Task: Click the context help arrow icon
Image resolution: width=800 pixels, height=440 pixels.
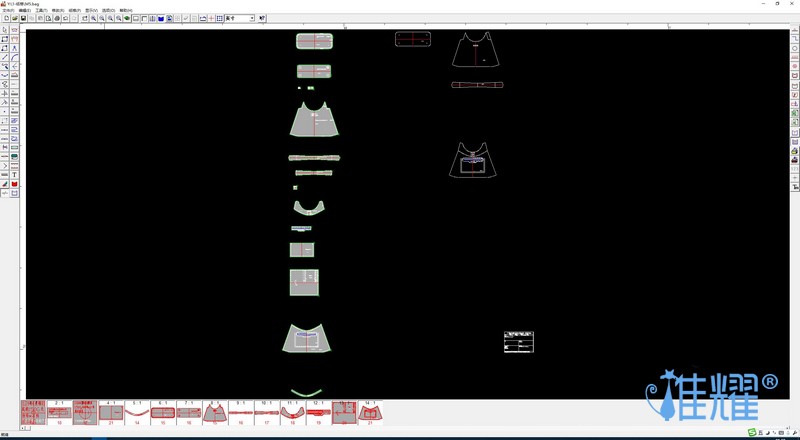Action: coord(262,18)
